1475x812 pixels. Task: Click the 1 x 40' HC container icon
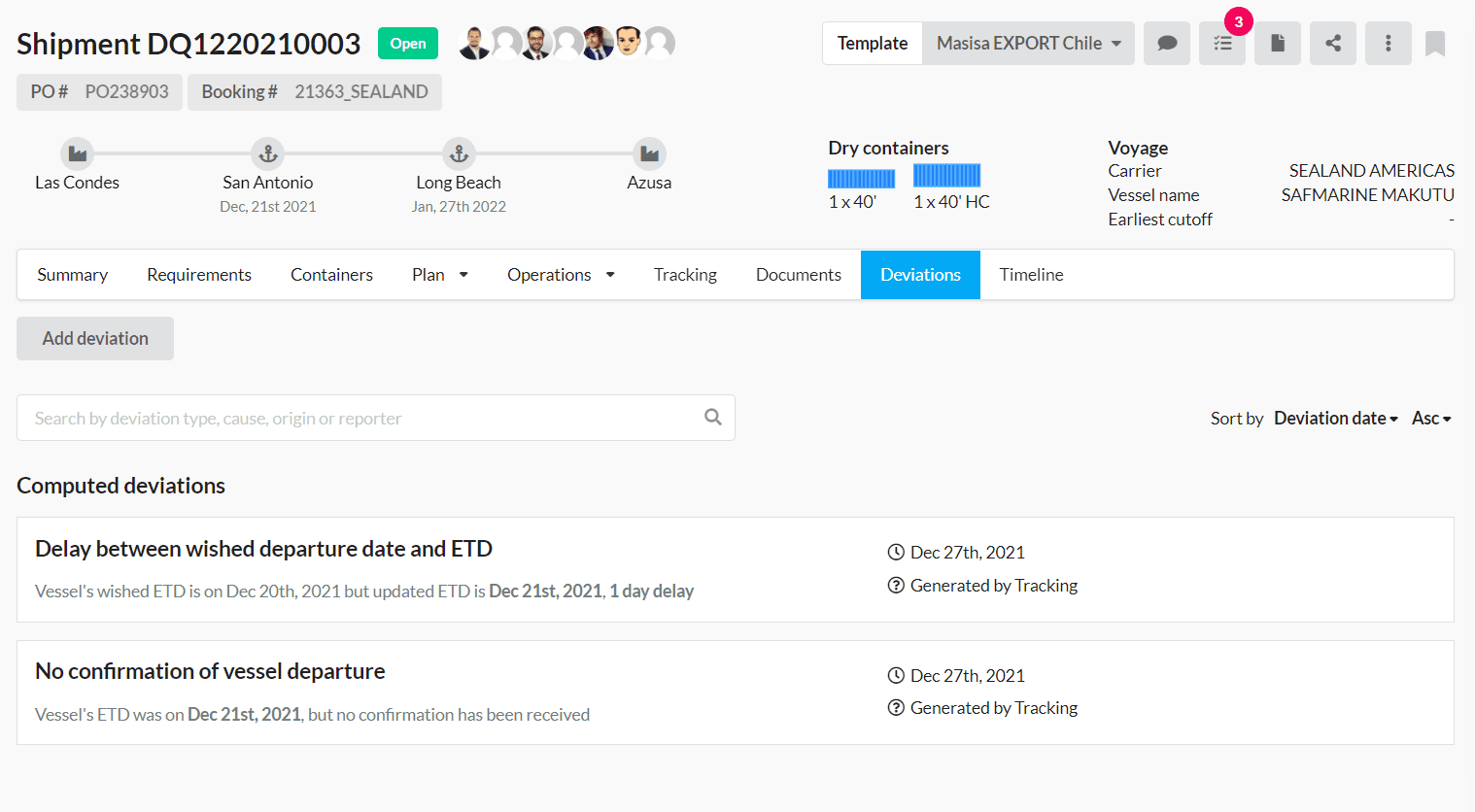click(x=946, y=175)
